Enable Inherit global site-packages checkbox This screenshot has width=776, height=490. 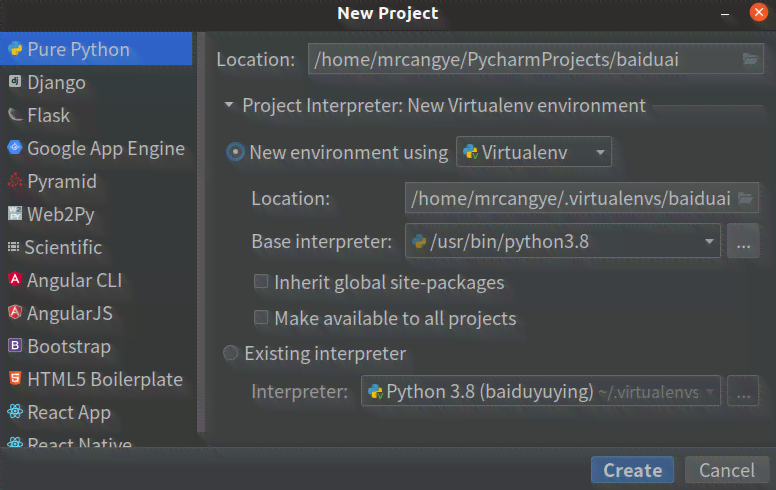click(x=261, y=282)
